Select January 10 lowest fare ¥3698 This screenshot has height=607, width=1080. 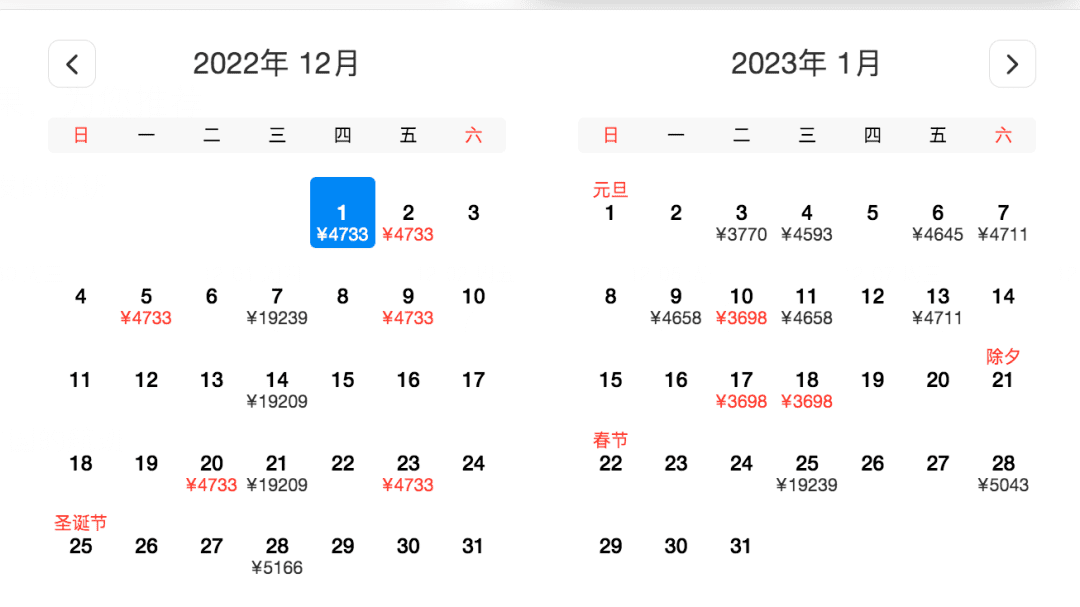click(x=741, y=305)
